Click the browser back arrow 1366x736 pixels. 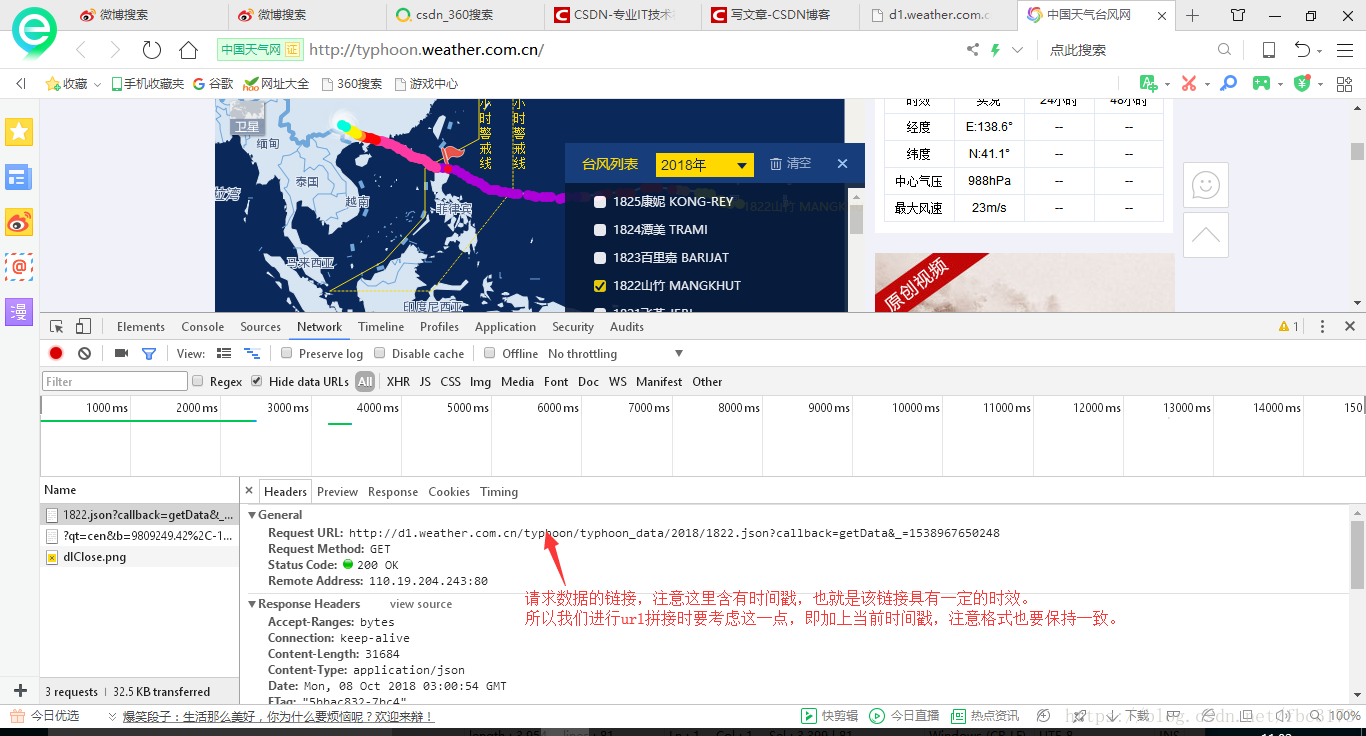point(81,50)
